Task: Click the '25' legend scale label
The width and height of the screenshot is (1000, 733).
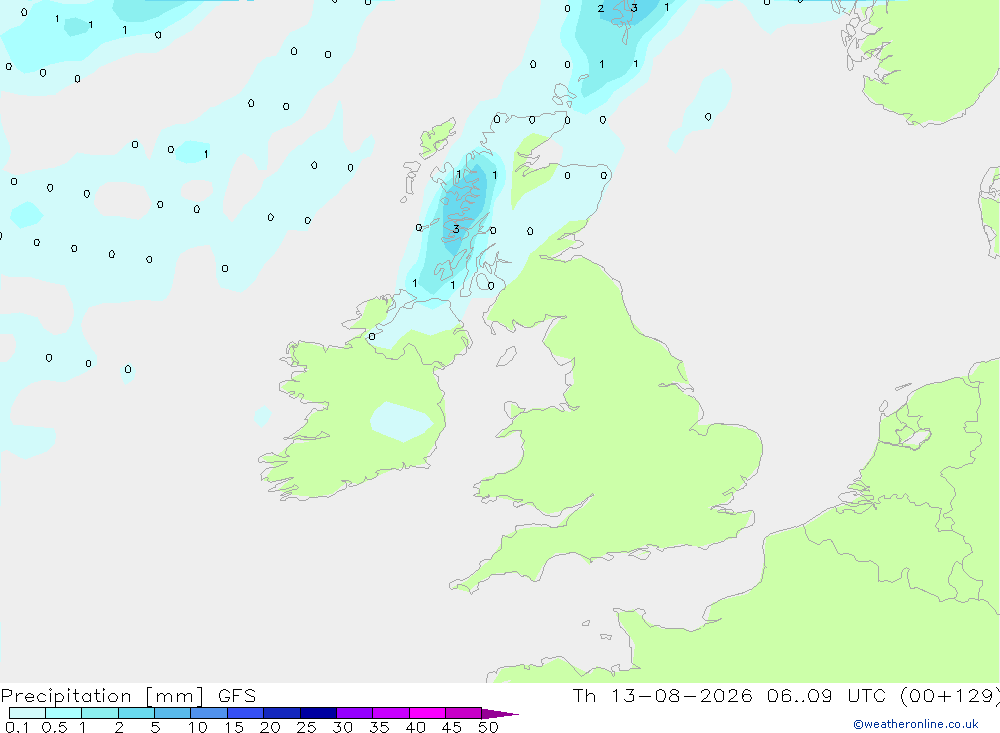Action: coord(306,727)
